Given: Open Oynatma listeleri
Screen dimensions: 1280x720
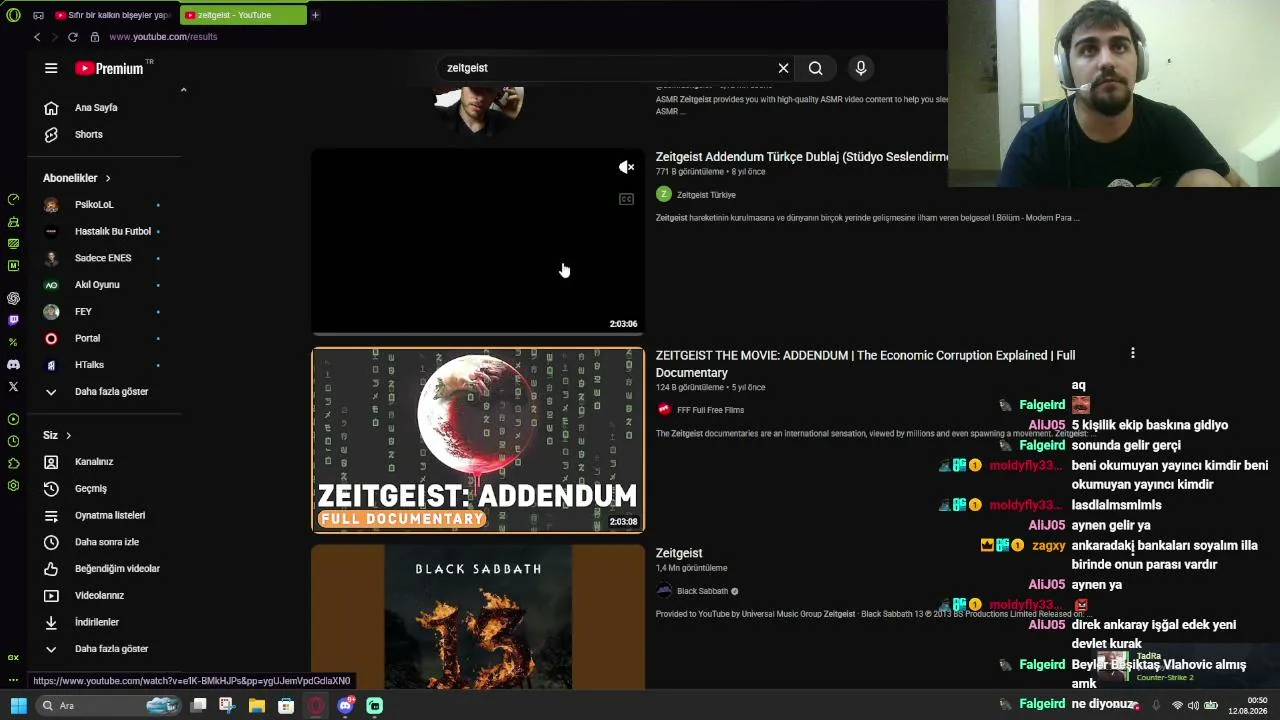Looking at the screenshot, I should pos(110,515).
